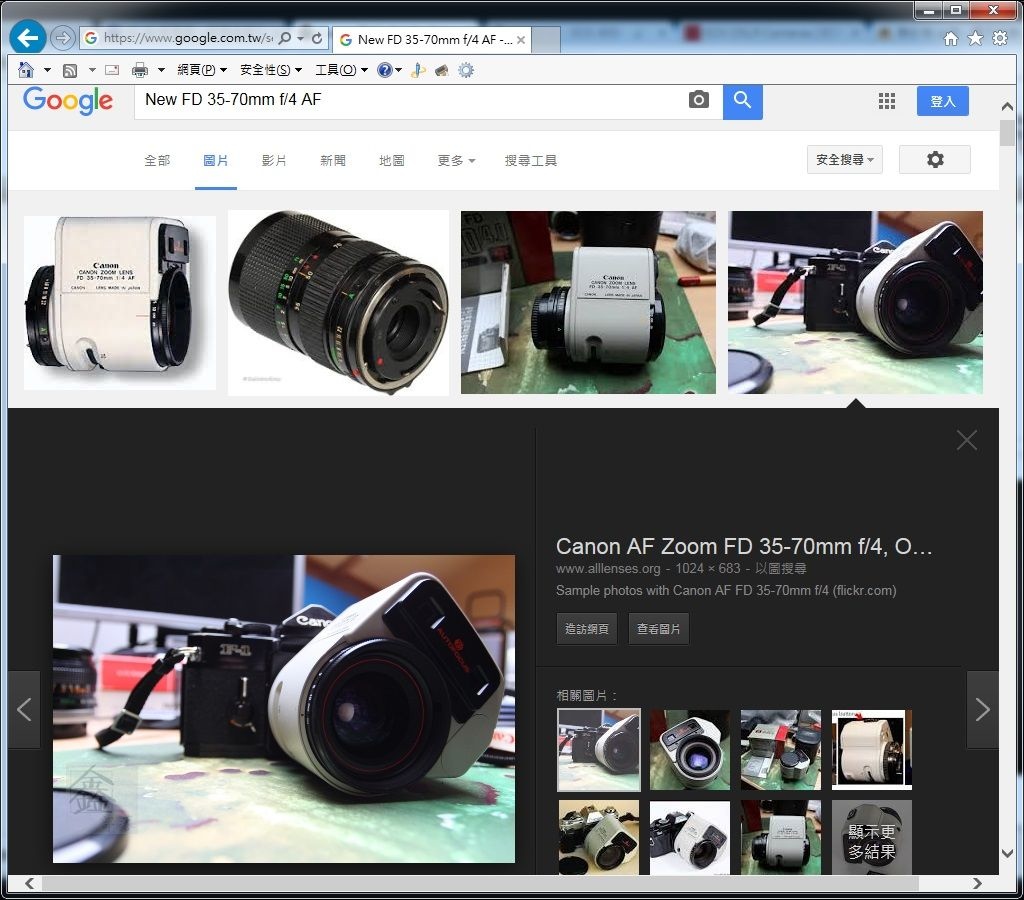
Task: Click the 以圖搜尋 link
Action: tap(780, 569)
